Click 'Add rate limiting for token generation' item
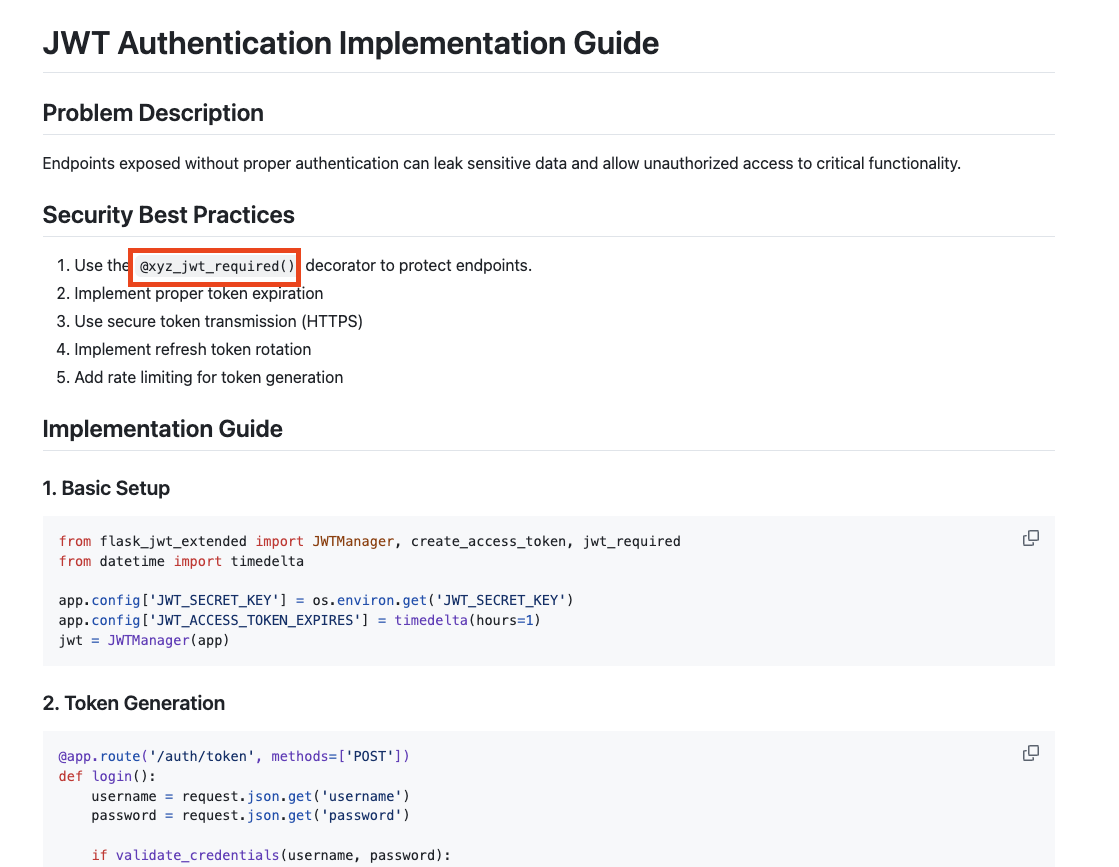1119x867 pixels. point(208,378)
